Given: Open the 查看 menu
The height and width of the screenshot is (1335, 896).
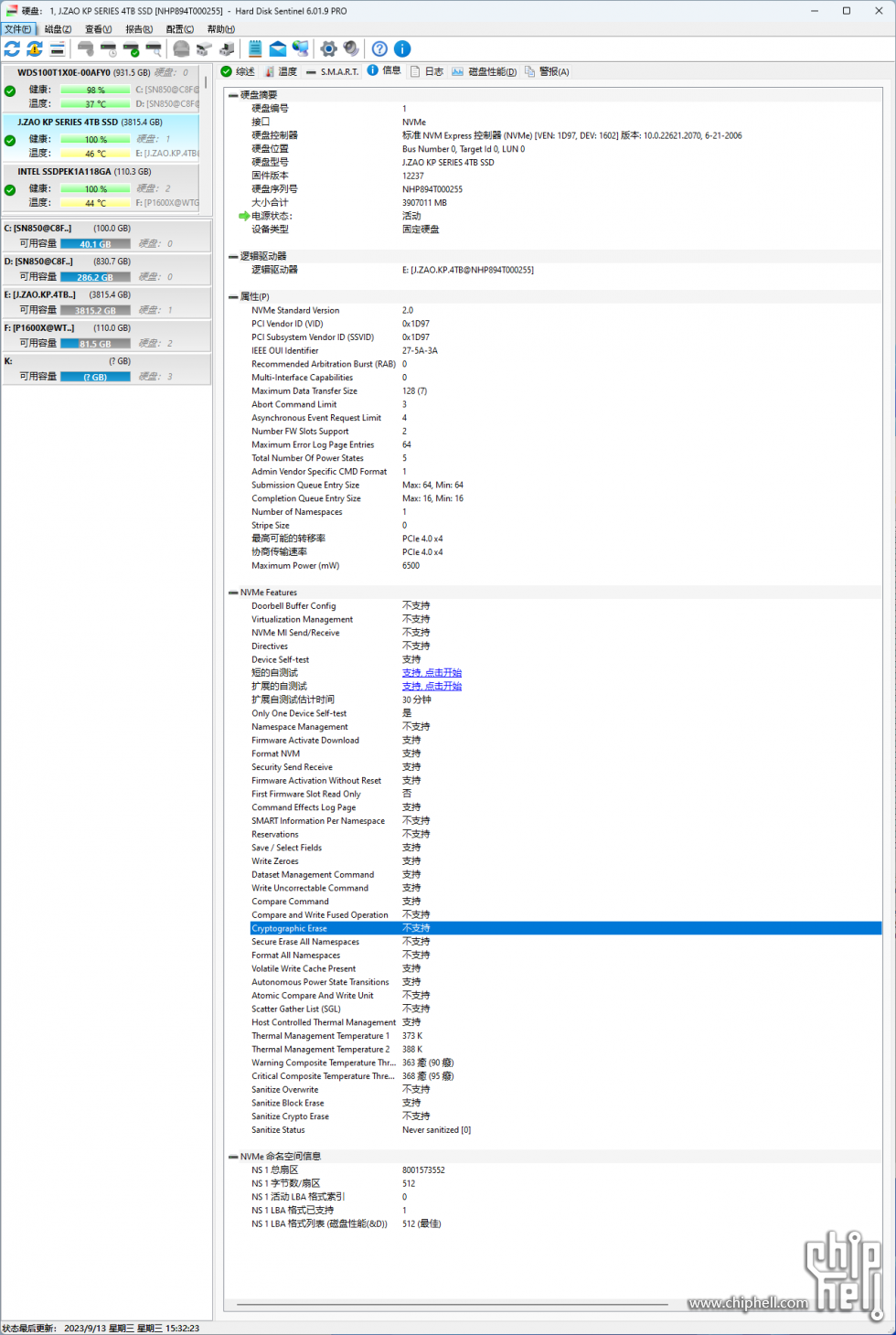Looking at the screenshot, I should point(99,29).
